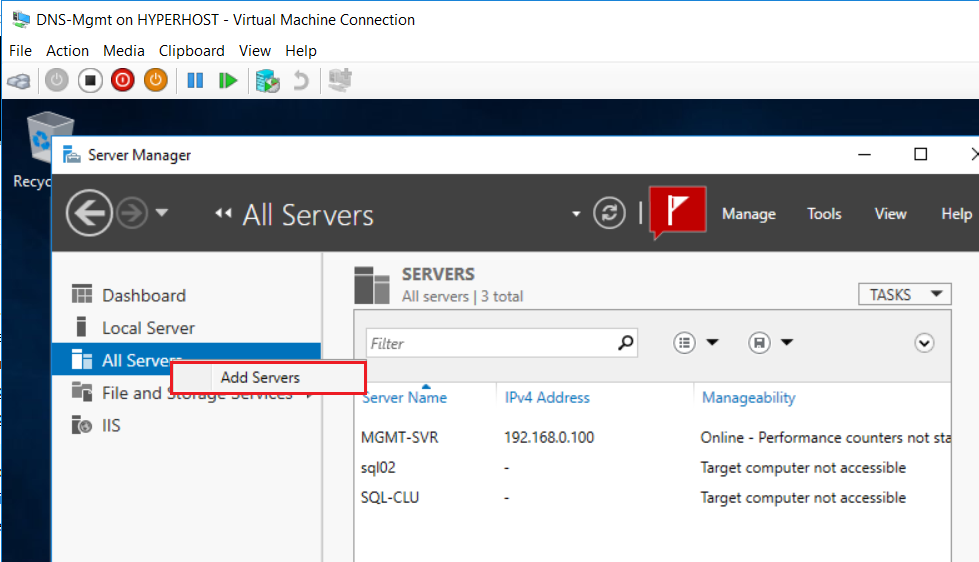Click the orange Save state icon
The width and height of the screenshot is (979, 562).
tap(155, 81)
